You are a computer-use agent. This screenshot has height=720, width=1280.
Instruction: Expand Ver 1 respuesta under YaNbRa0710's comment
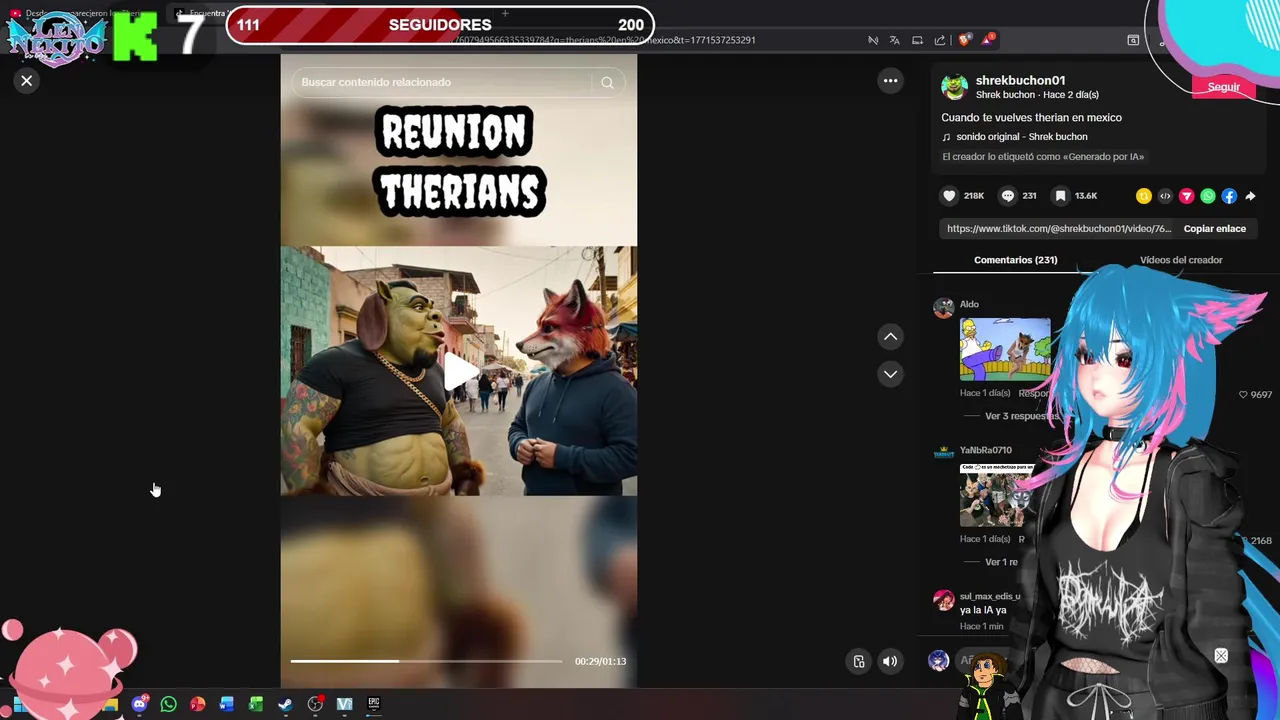pyautogui.click(x=1001, y=562)
